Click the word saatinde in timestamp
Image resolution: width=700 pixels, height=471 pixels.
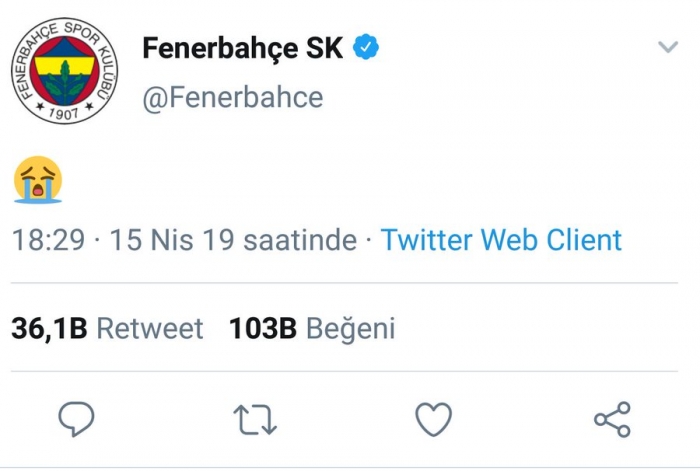click(x=301, y=240)
